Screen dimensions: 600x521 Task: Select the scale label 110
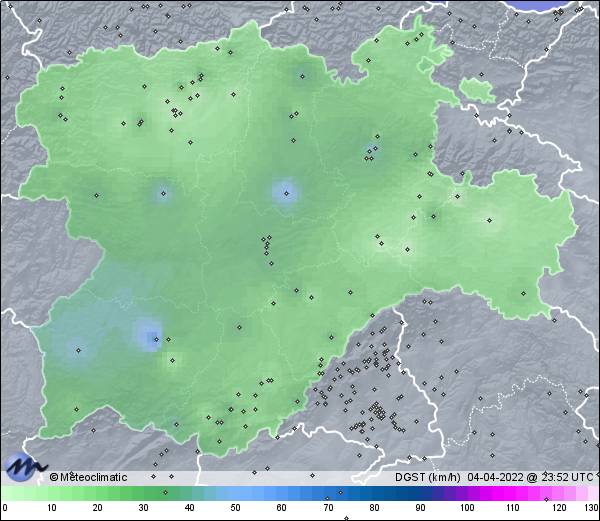tap(513, 508)
